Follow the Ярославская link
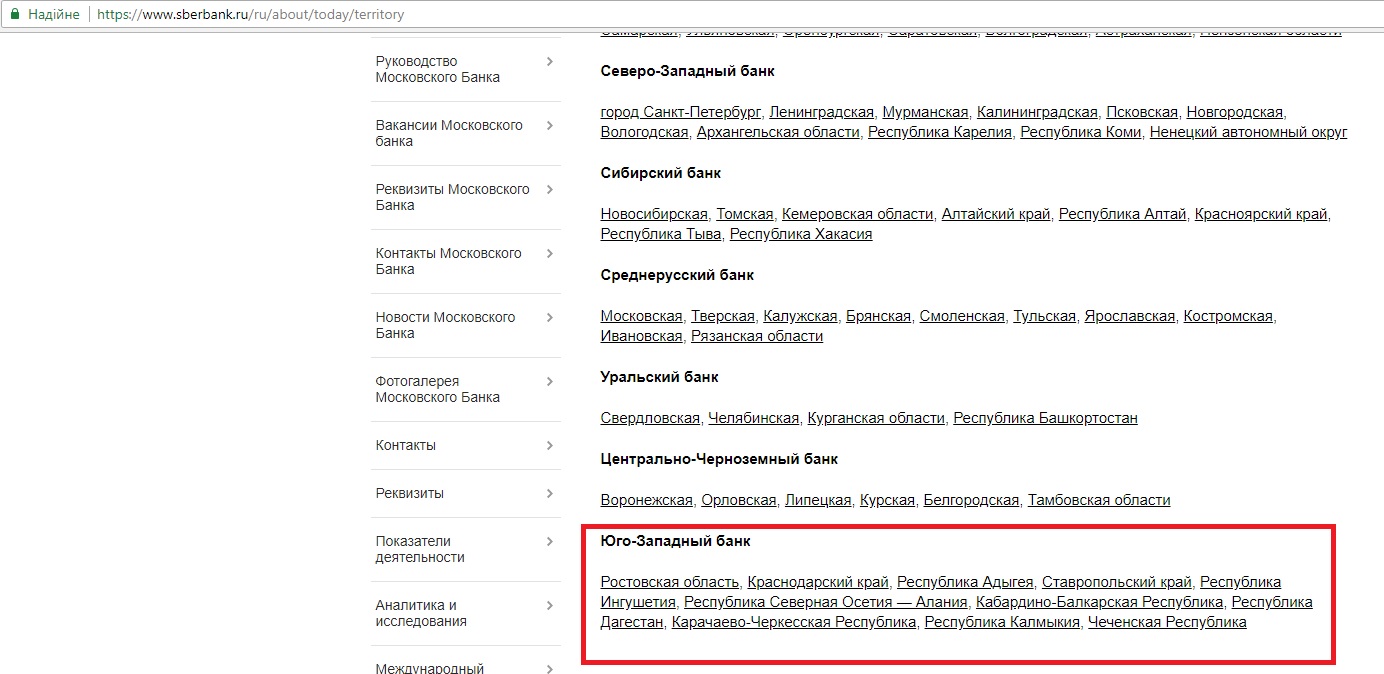 point(1130,316)
